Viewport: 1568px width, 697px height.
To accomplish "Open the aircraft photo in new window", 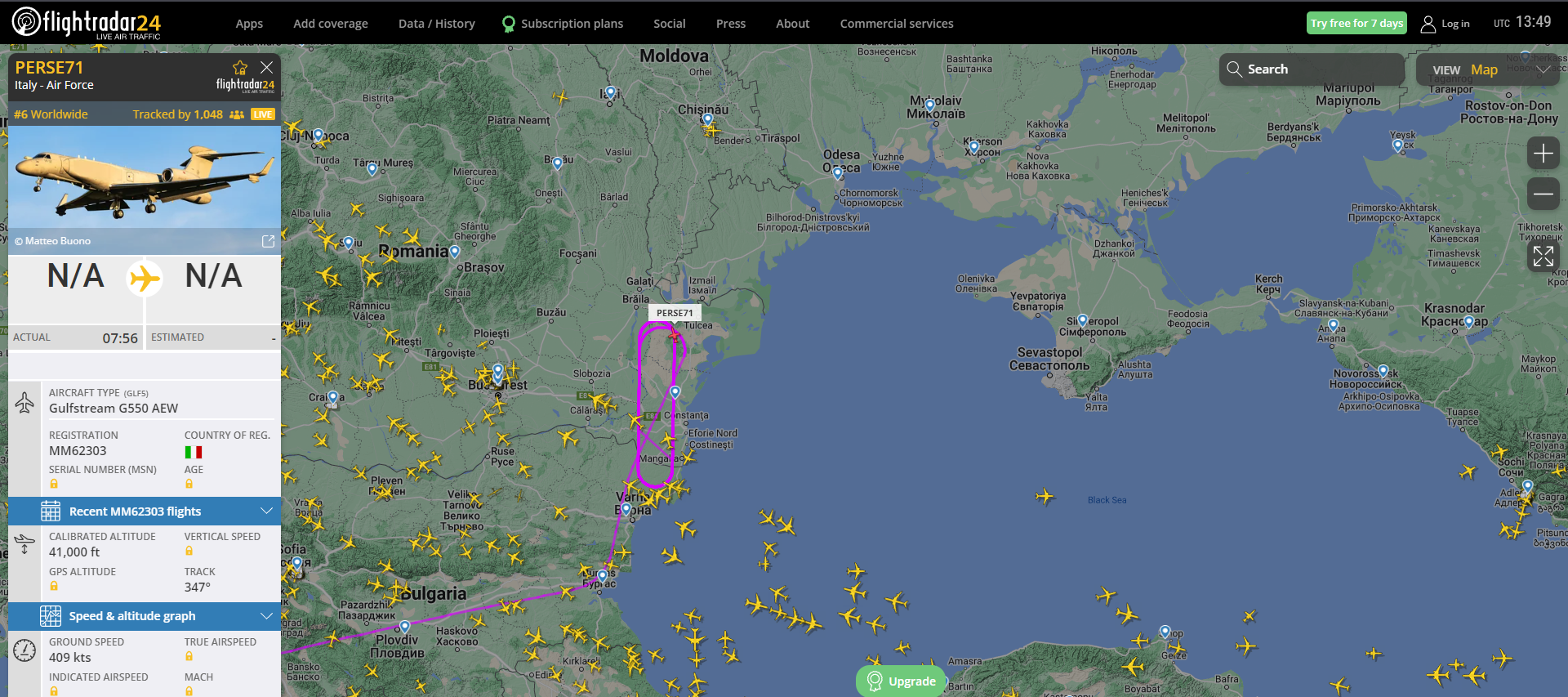I will point(268,241).
